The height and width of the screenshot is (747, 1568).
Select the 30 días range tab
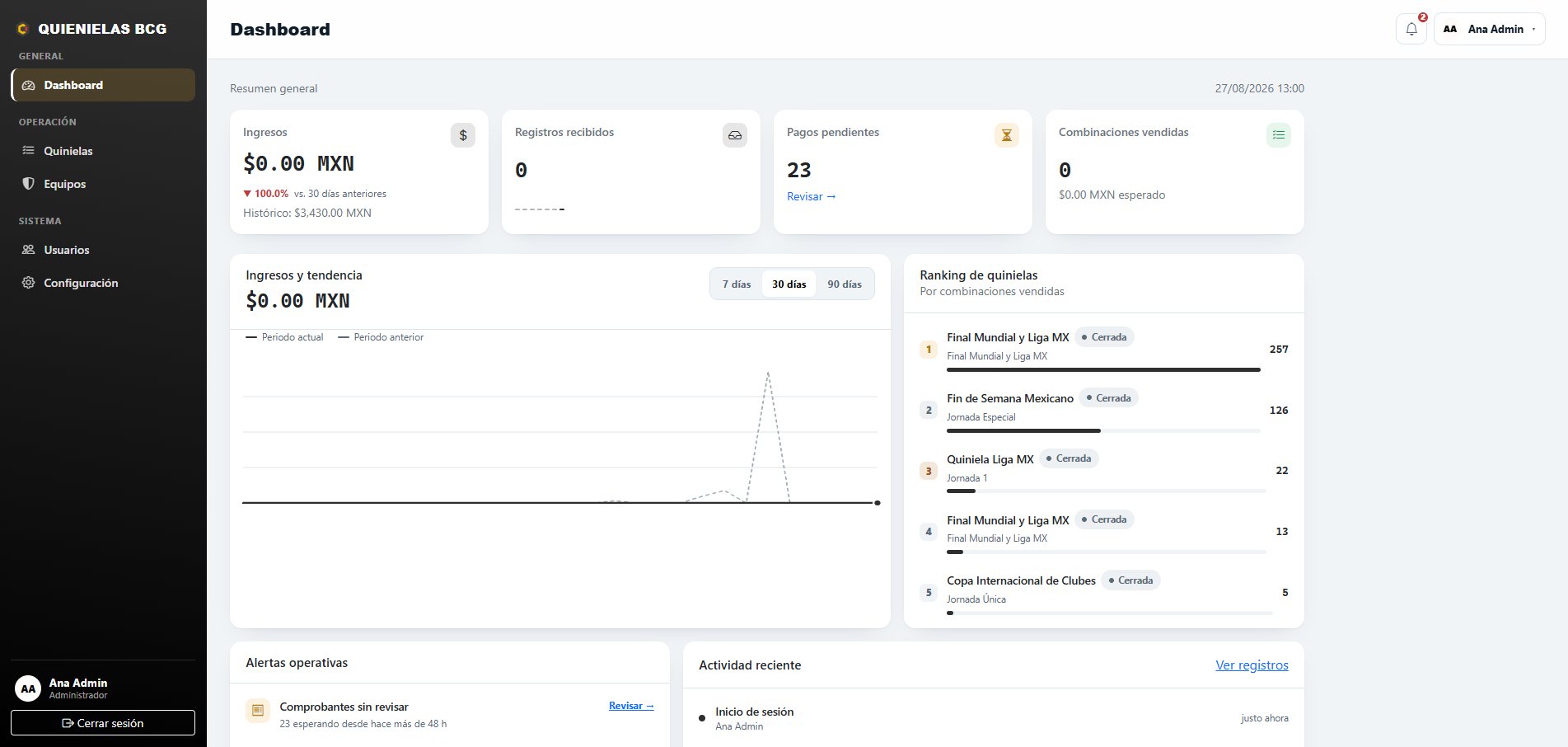click(x=789, y=284)
